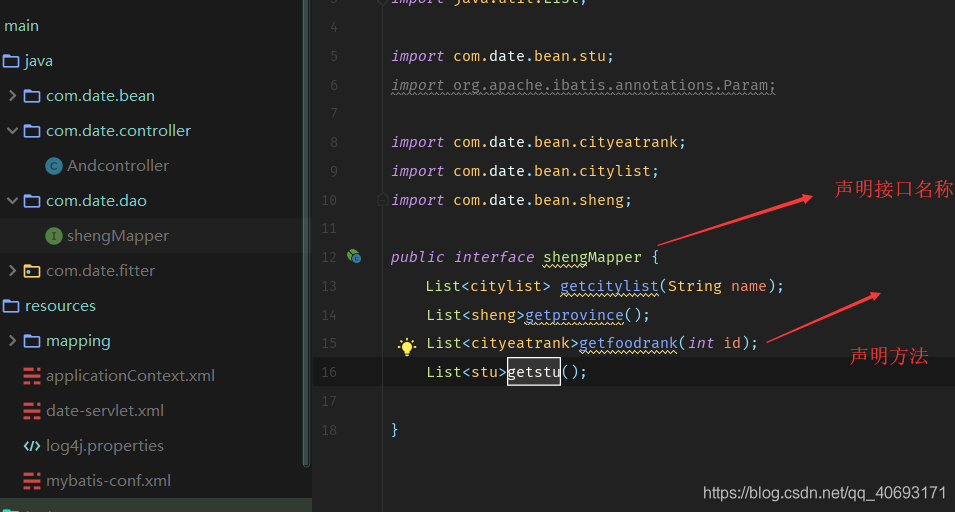The width and height of the screenshot is (955, 512).
Task: Click import com.date.bean.stu line
Action: tap(502, 56)
